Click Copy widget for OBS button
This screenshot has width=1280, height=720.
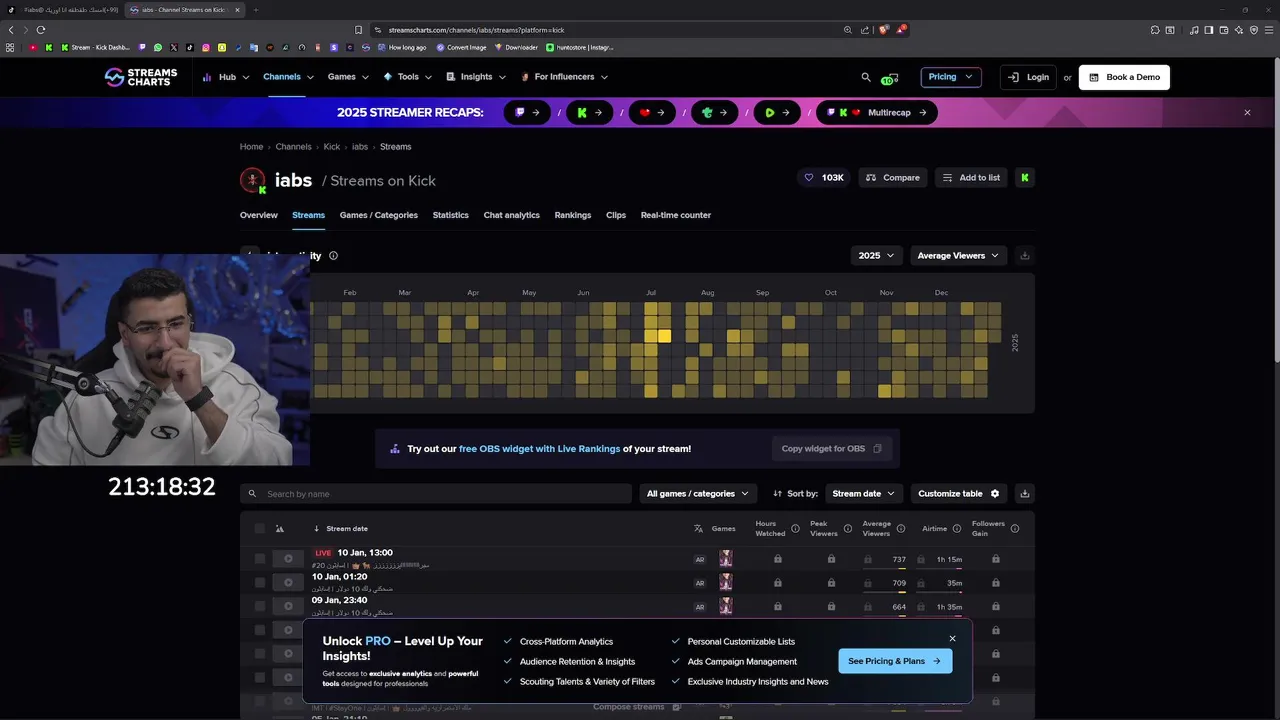[831, 449]
